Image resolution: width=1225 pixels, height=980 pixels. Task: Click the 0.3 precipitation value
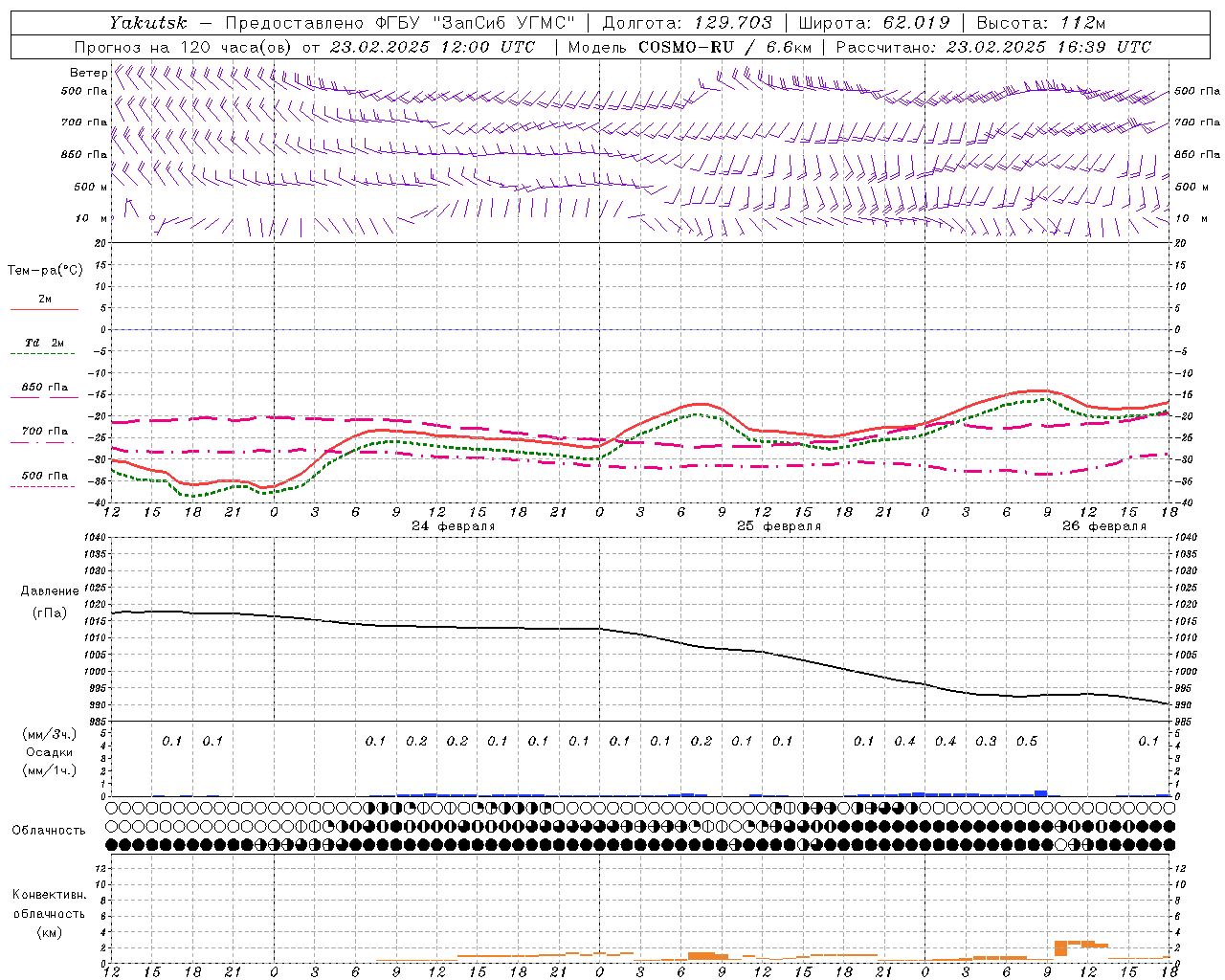(x=986, y=742)
